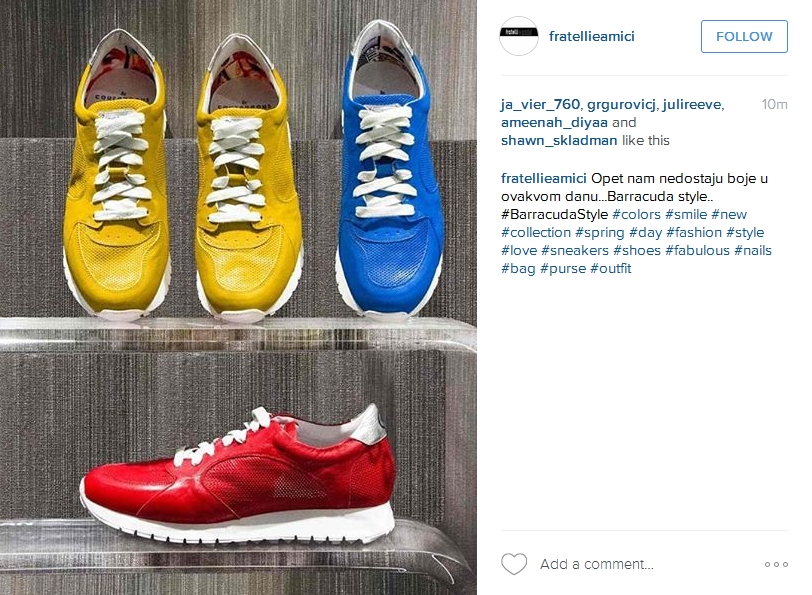Browse the #sneakers hashtag

pyautogui.click(x=575, y=251)
